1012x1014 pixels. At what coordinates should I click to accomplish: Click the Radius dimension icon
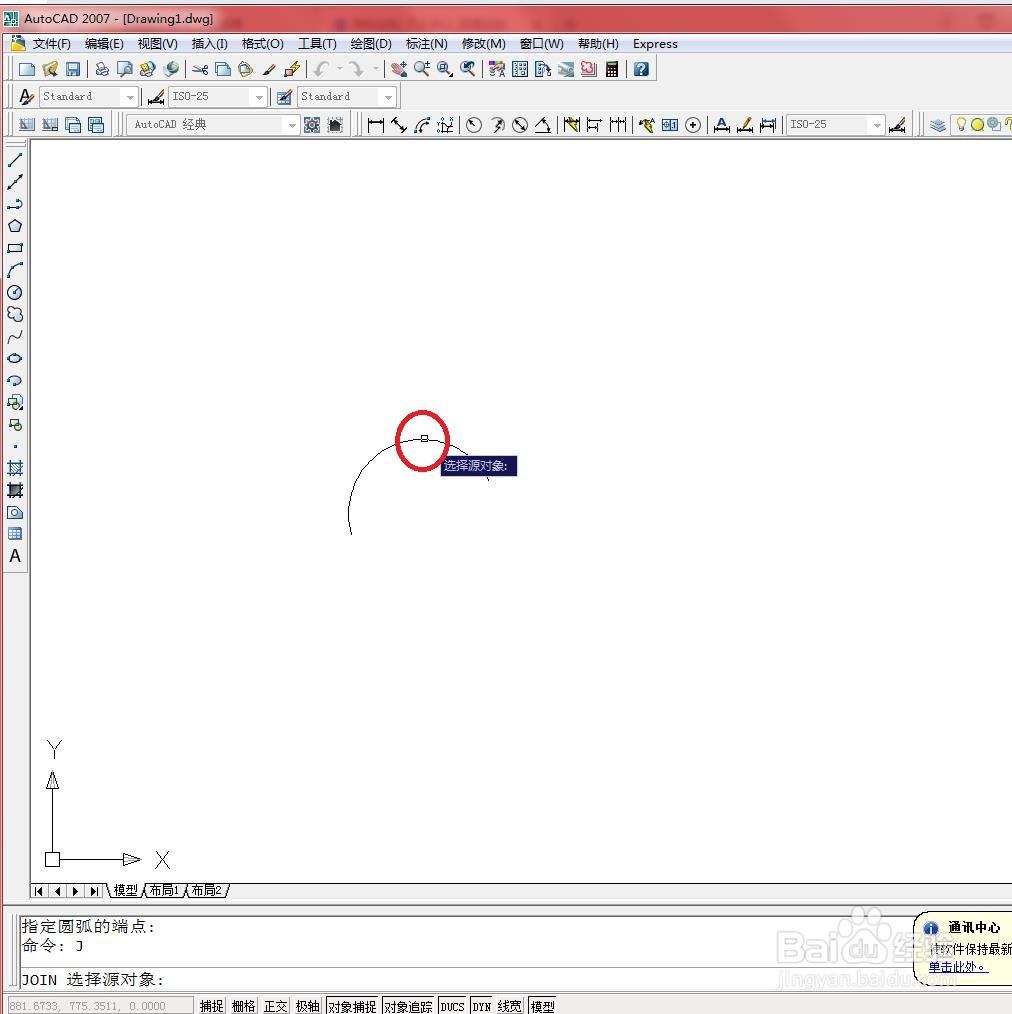[x=474, y=125]
